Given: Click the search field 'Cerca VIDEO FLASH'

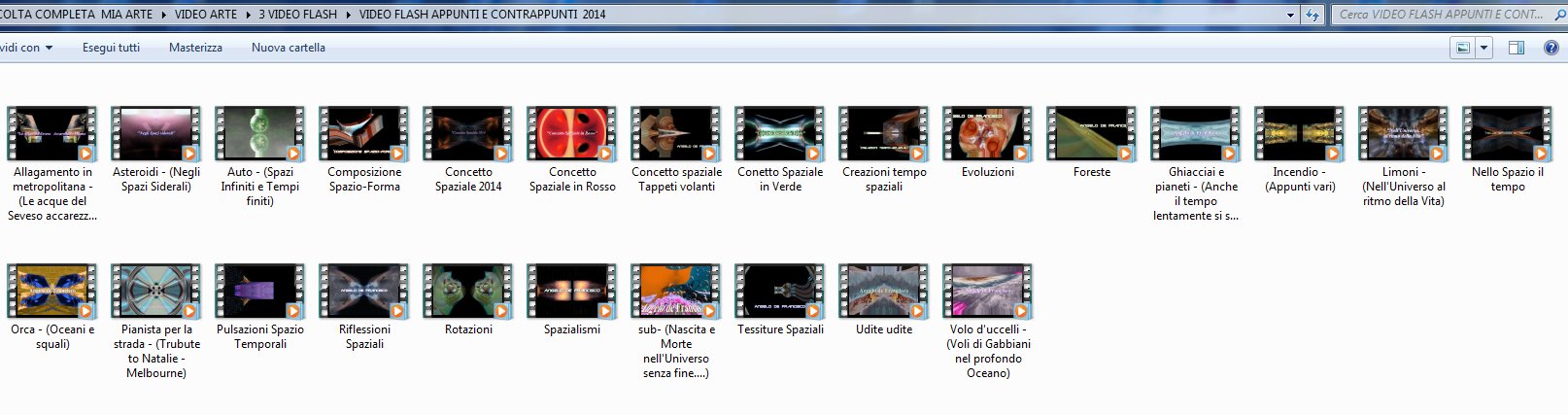Looking at the screenshot, I should tap(1443, 15).
